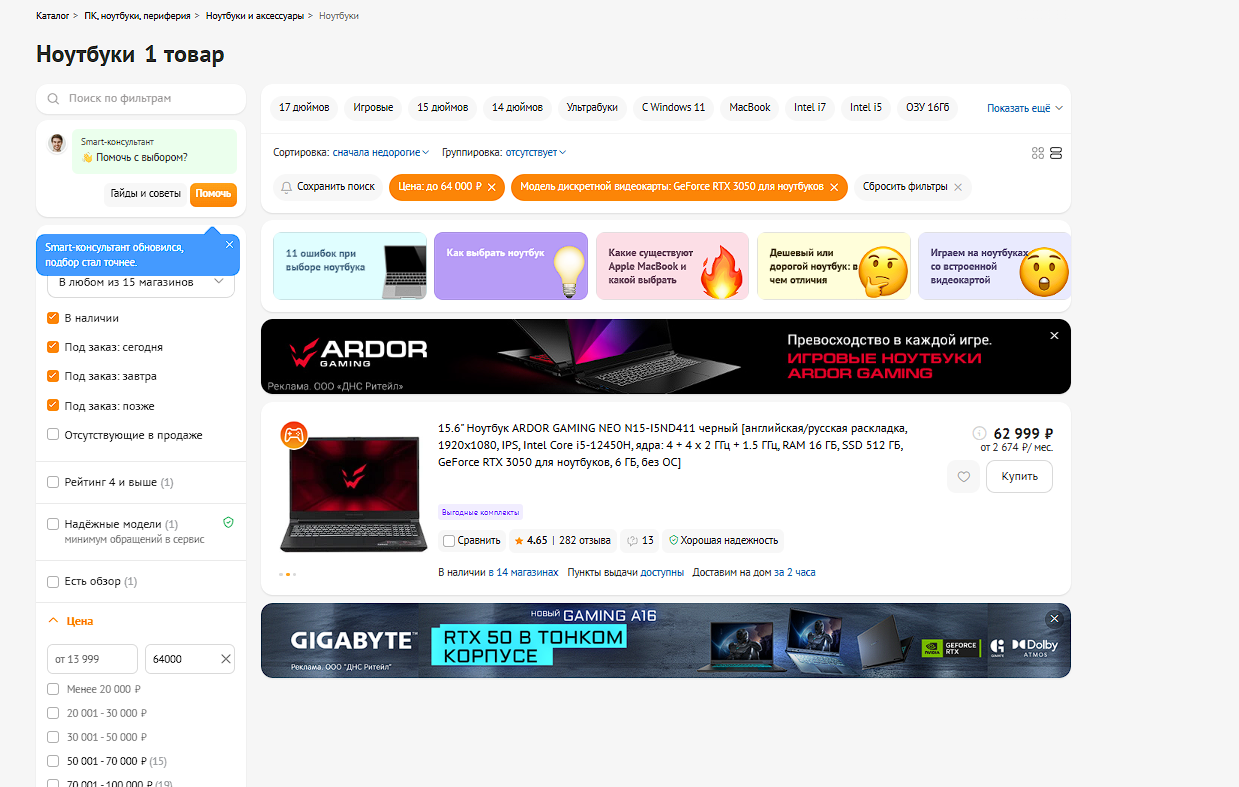
Task: Click the gaming controller badge on product
Action: point(294,435)
